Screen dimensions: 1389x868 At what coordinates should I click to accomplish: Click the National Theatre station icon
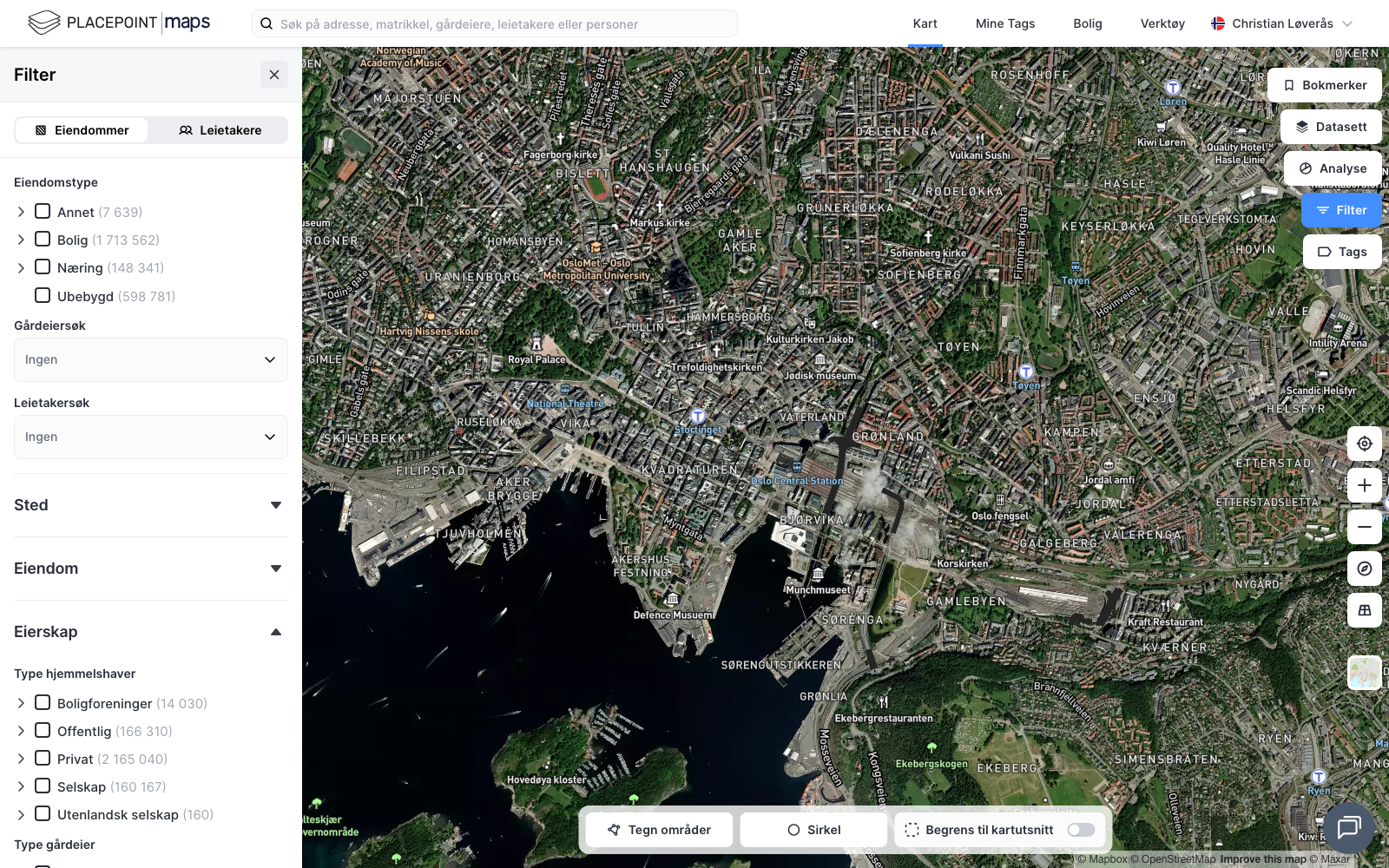[x=565, y=390]
